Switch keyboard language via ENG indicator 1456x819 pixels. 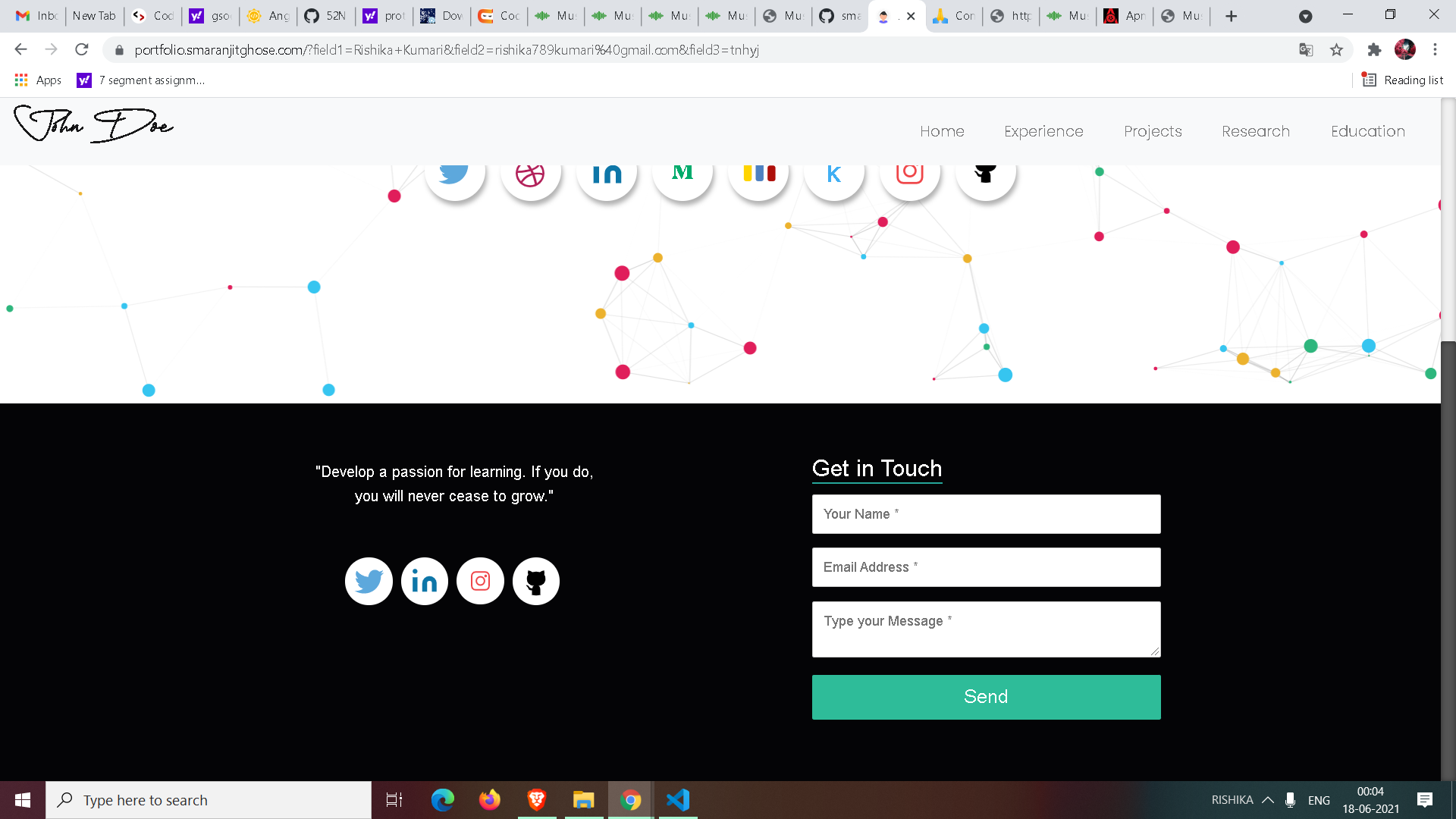(1319, 799)
